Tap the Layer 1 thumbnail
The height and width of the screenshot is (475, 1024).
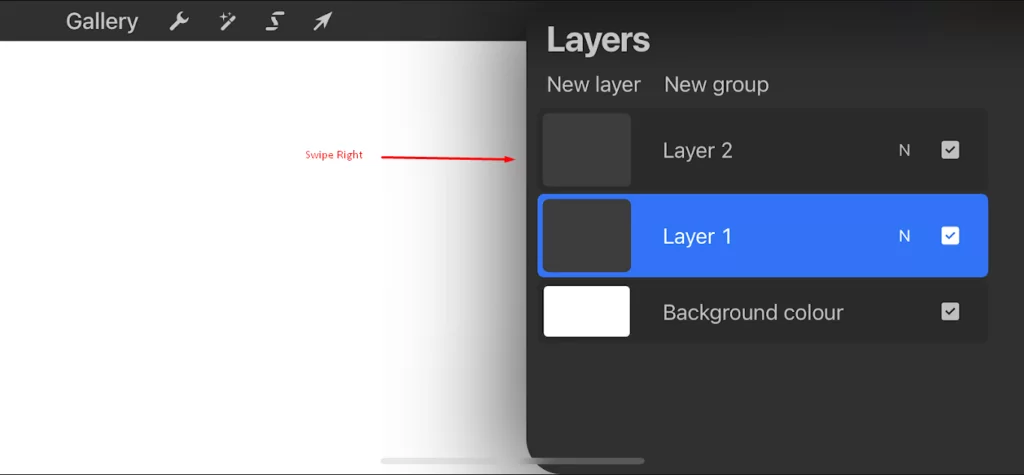pos(586,235)
